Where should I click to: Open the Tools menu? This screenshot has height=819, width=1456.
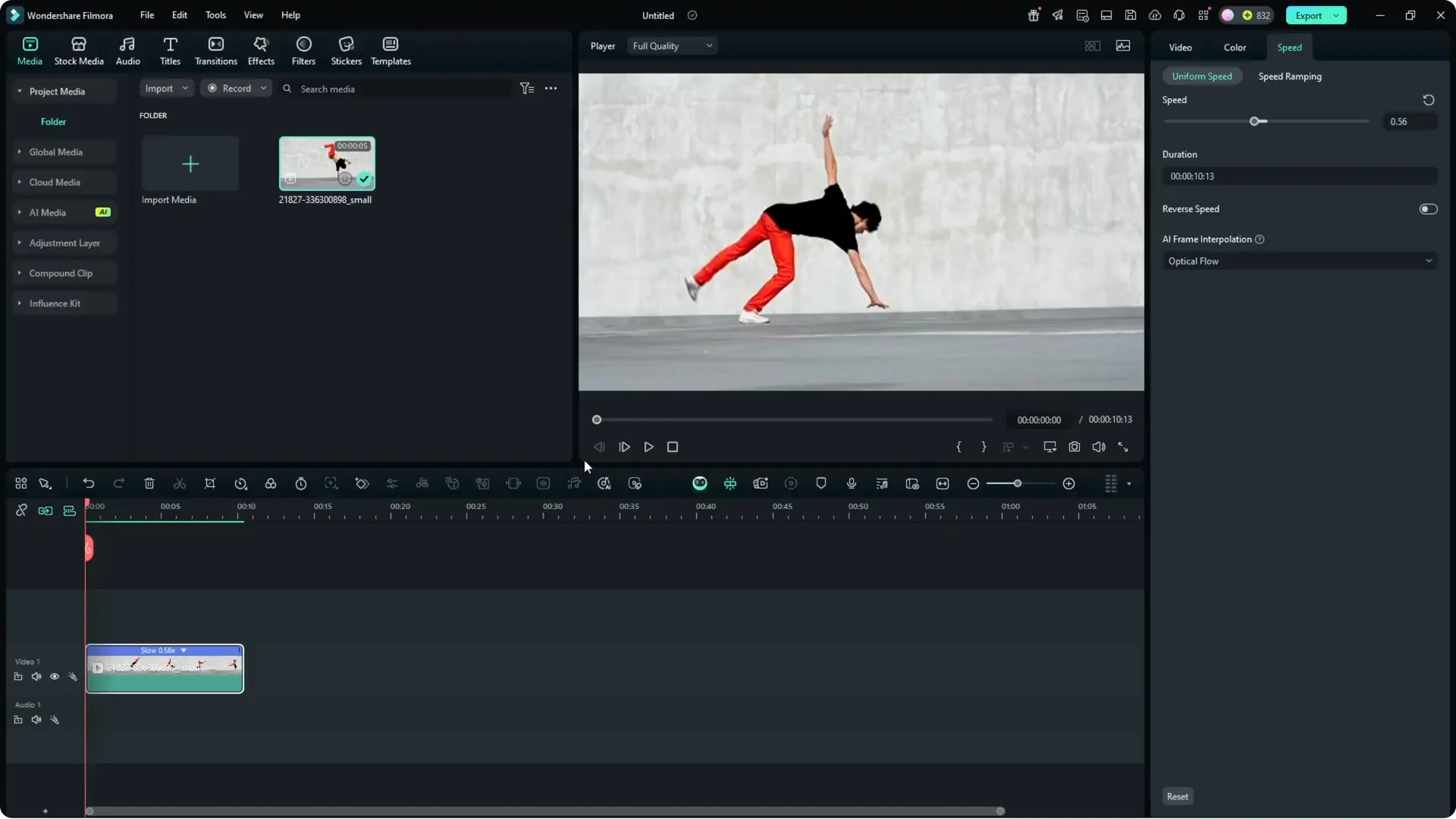tap(215, 15)
